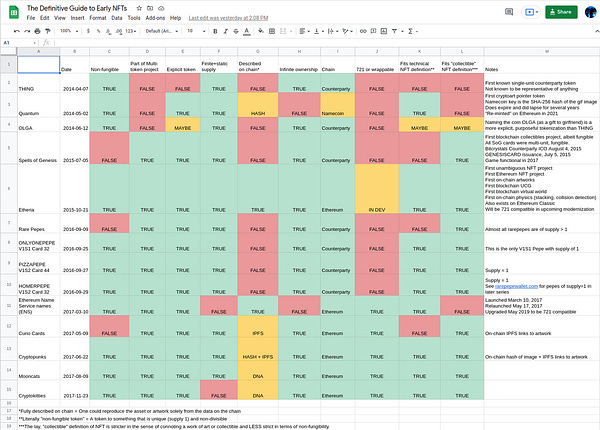
Task: Open the font size dropdown
Action: [196, 31]
